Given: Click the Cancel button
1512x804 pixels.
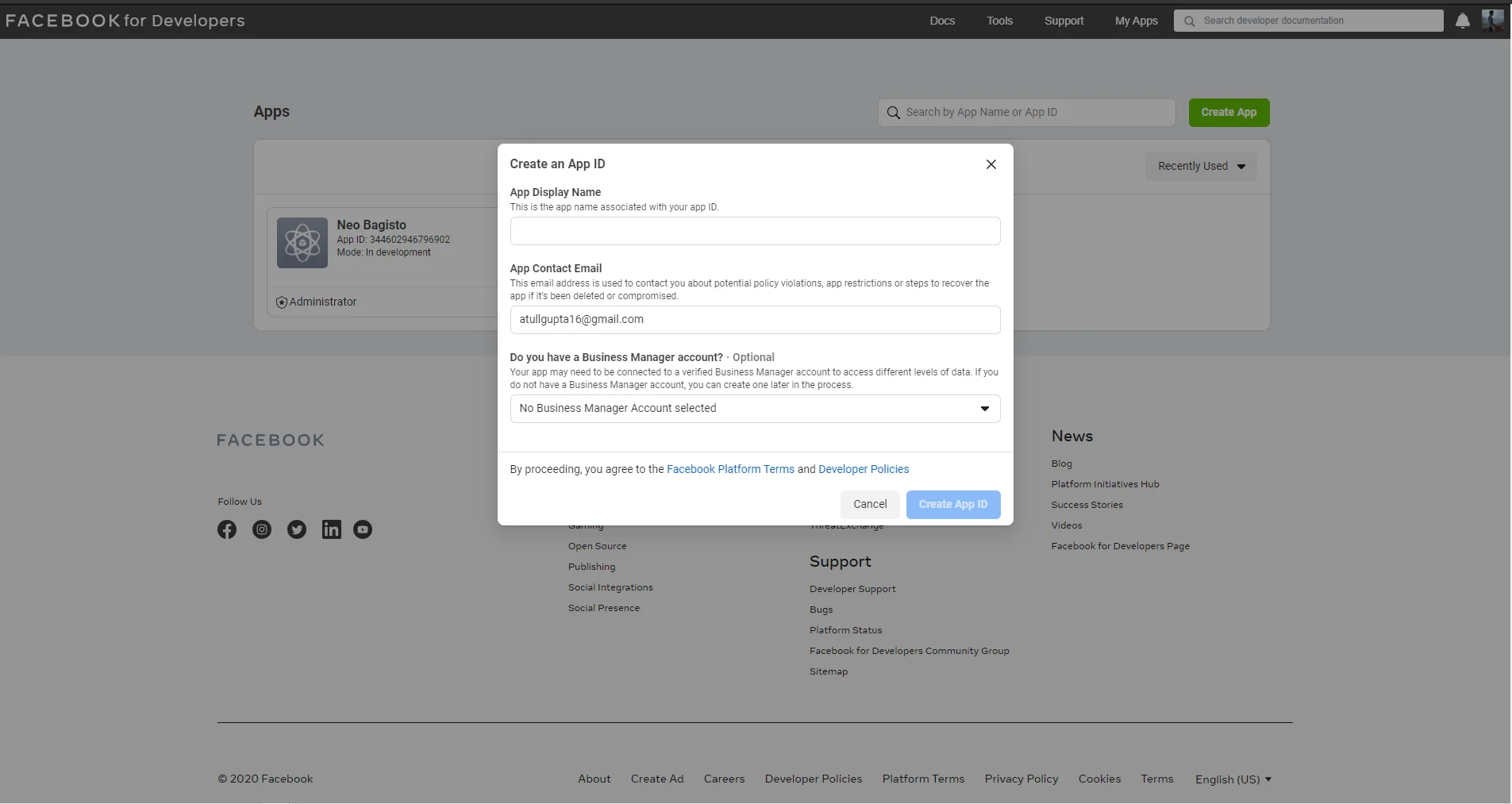Looking at the screenshot, I should (x=870, y=505).
